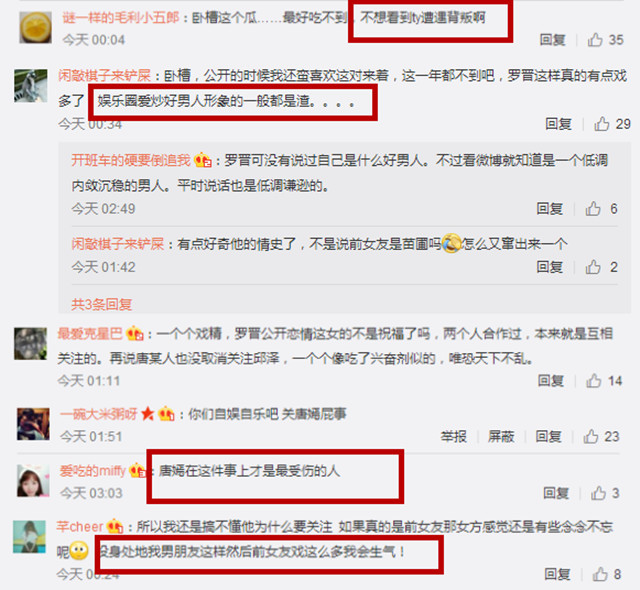Click 举报 to report the comment
This screenshot has width=640, height=590.
pyautogui.click(x=453, y=437)
